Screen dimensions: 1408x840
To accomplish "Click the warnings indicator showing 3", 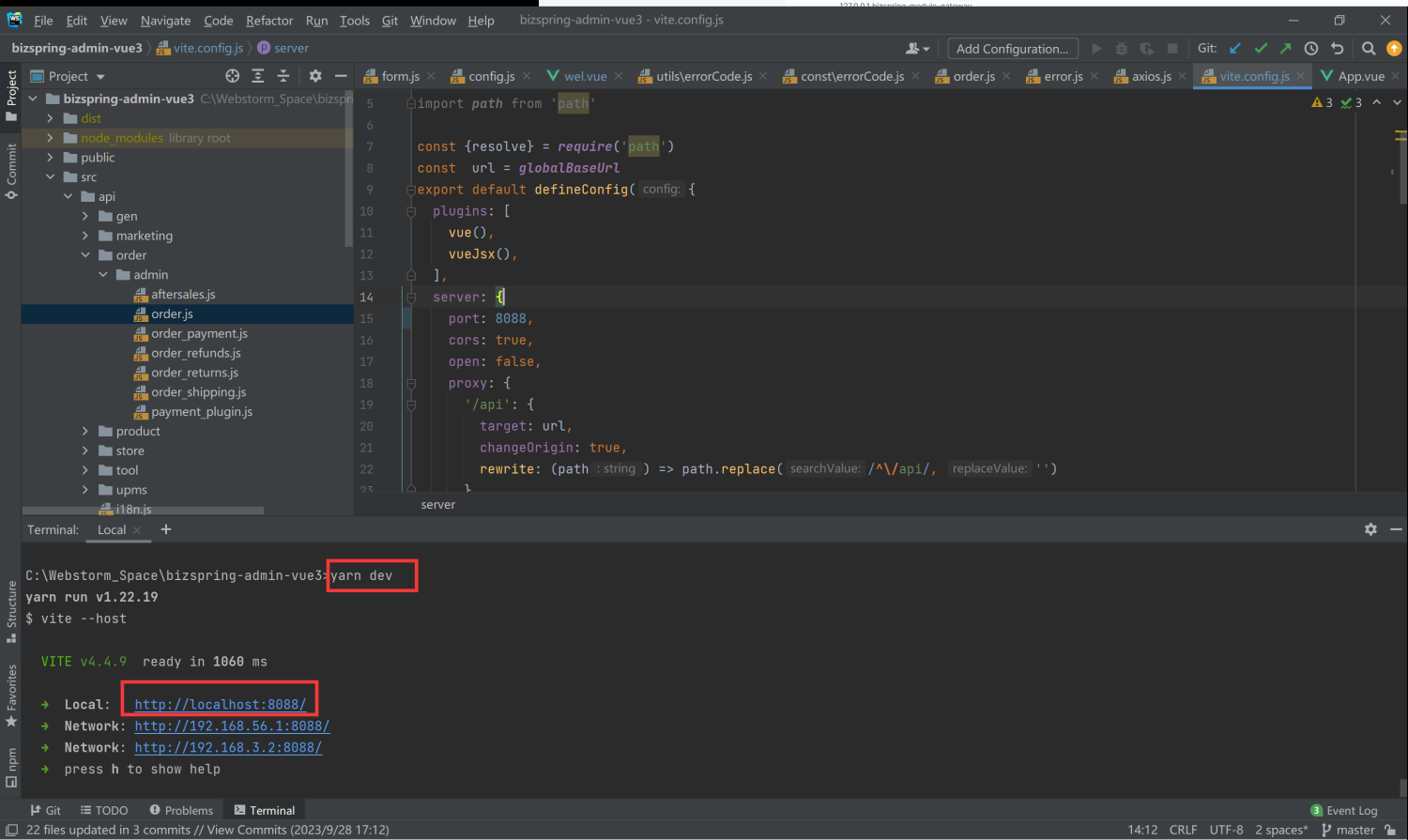I will click(1322, 102).
